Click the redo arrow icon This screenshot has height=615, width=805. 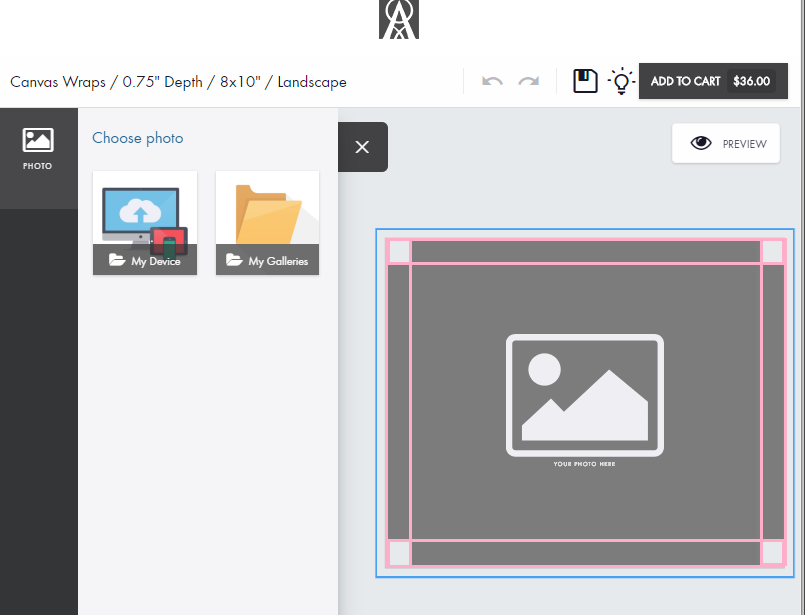point(528,81)
